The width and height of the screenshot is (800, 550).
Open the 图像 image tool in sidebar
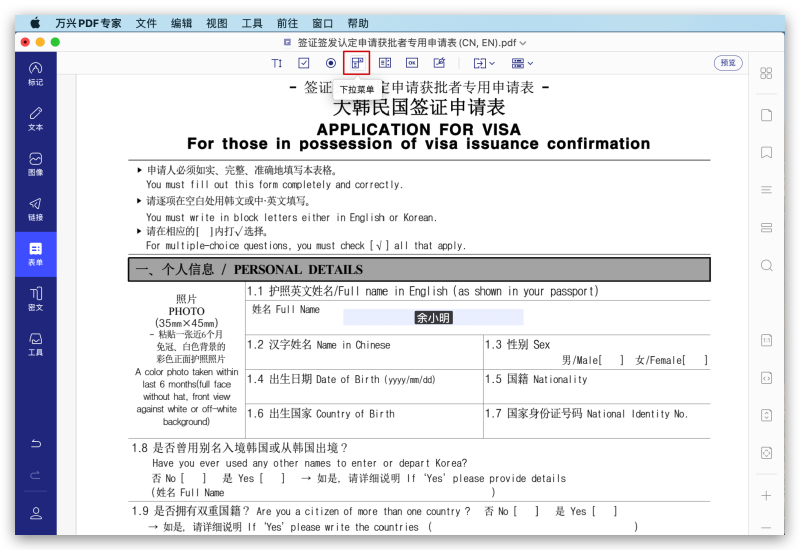coord(35,164)
